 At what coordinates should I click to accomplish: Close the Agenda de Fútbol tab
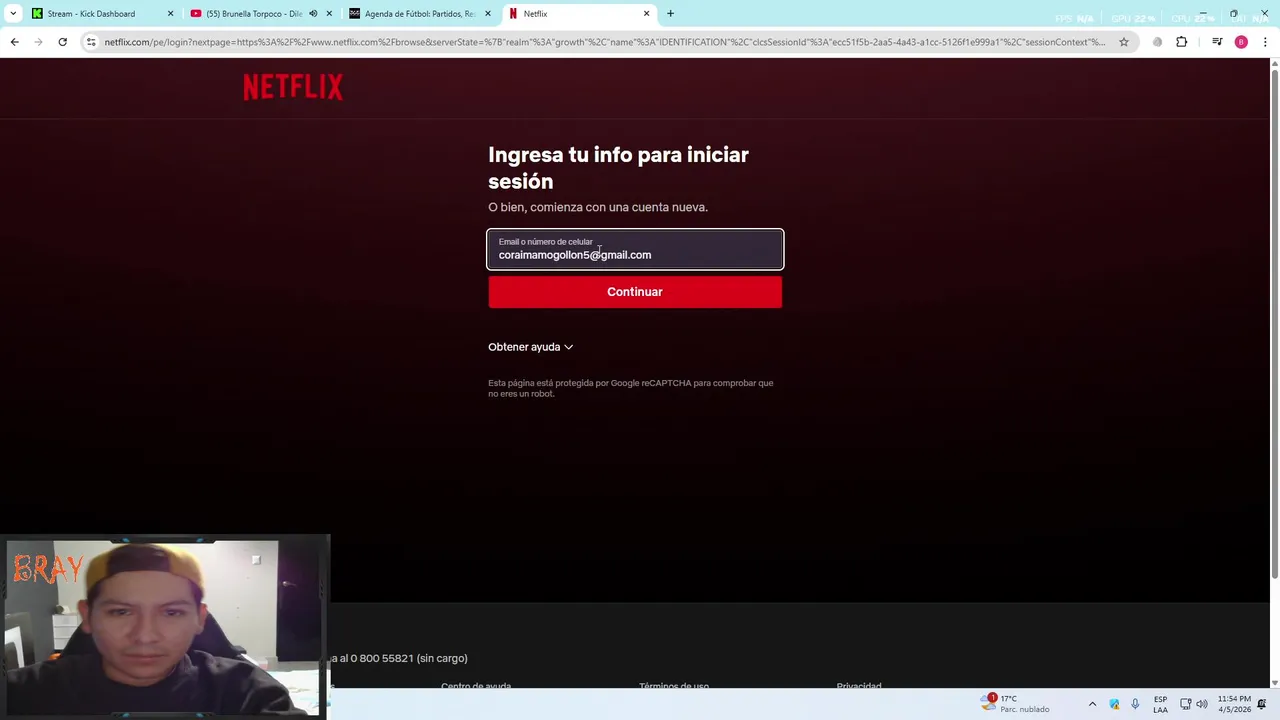click(488, 14)
